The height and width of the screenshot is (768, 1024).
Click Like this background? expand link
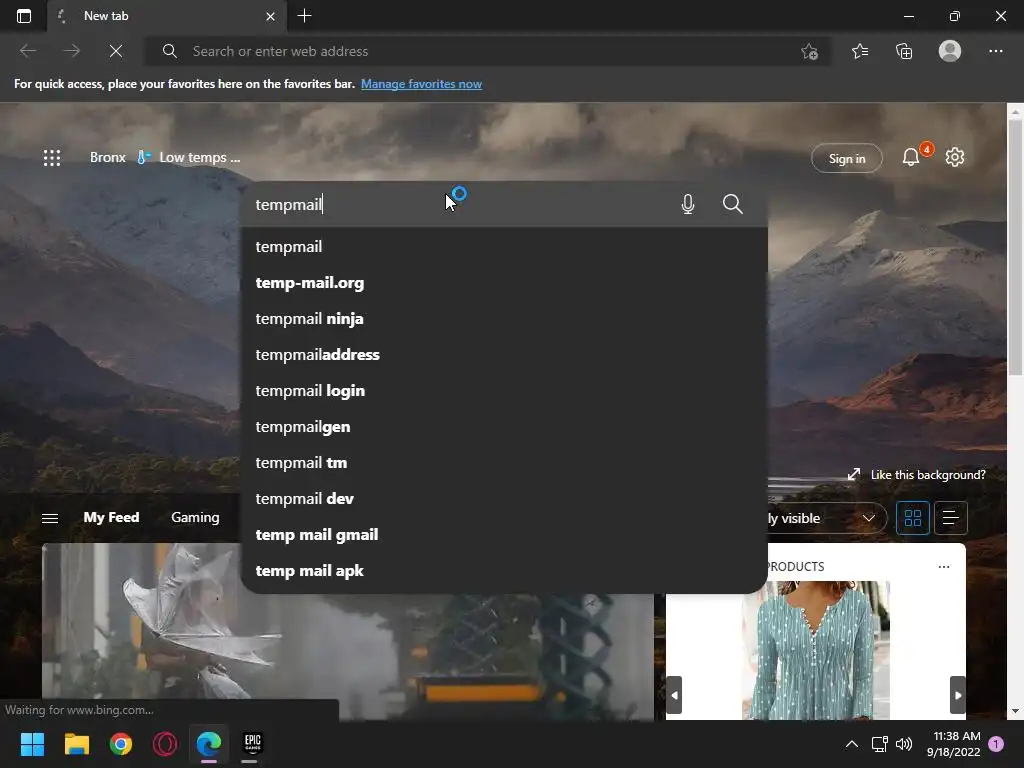pos(916,475)
